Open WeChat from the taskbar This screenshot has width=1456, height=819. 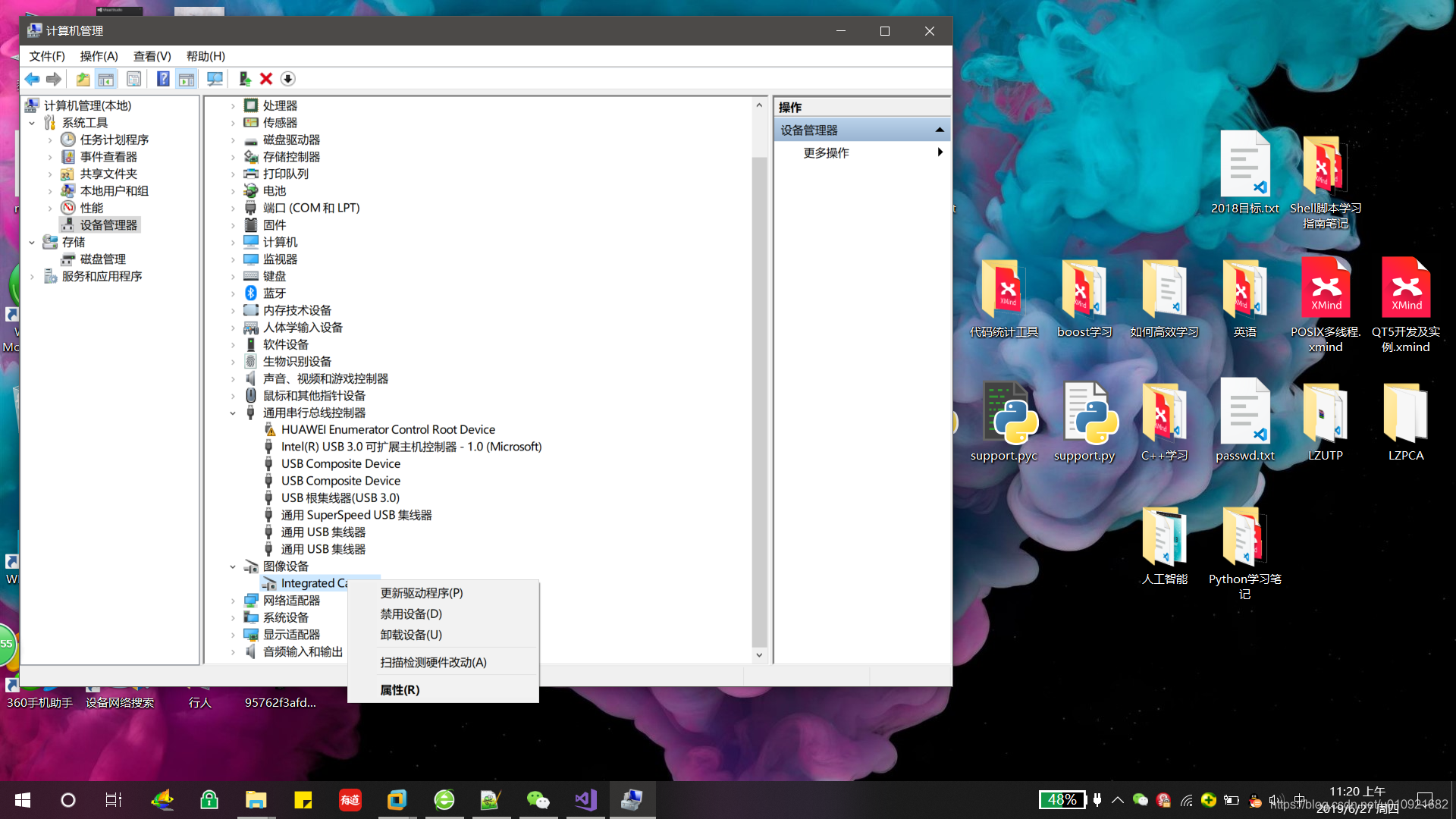[x=538, y=800]
